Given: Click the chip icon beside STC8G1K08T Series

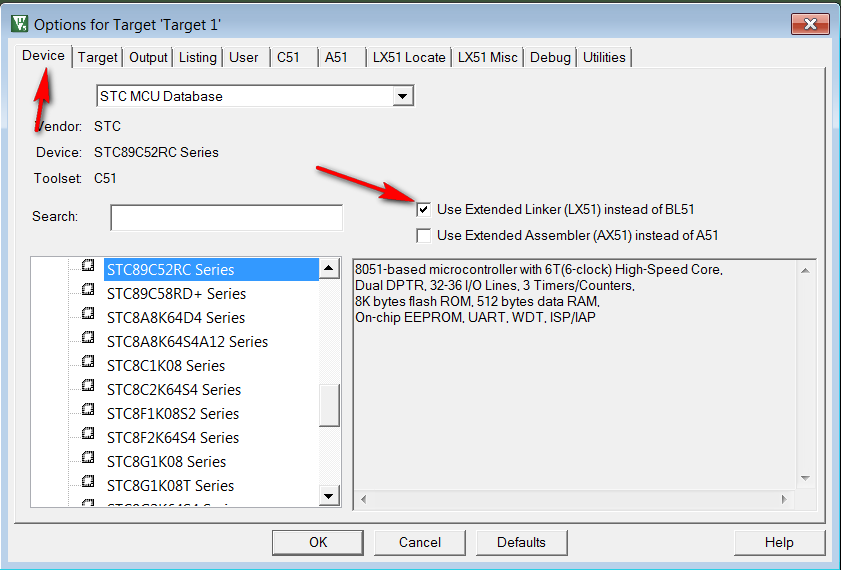Looking at the screenshot, I should tap(88, 482).
